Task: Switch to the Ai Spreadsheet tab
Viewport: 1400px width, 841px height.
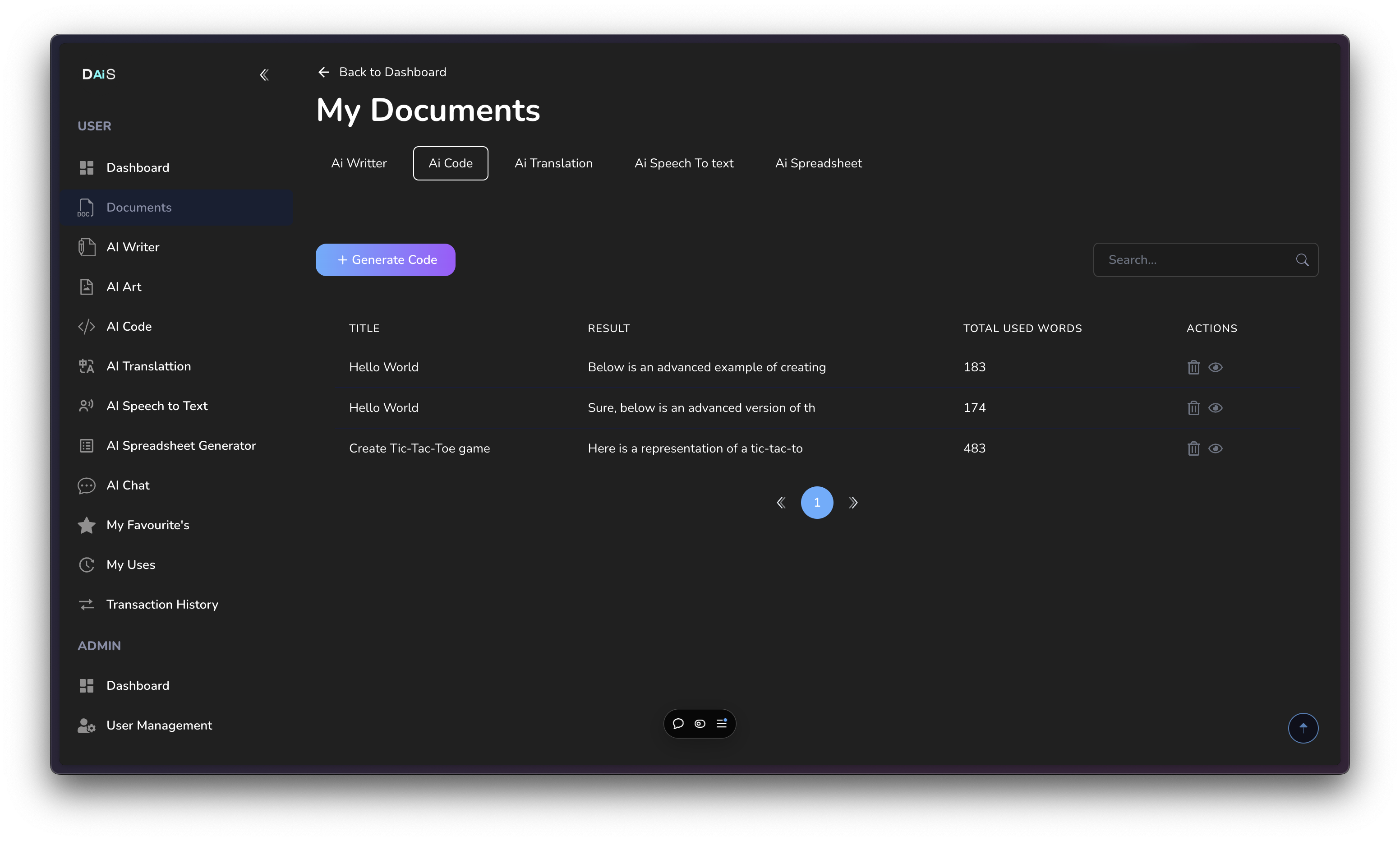Action: point(818,163)
